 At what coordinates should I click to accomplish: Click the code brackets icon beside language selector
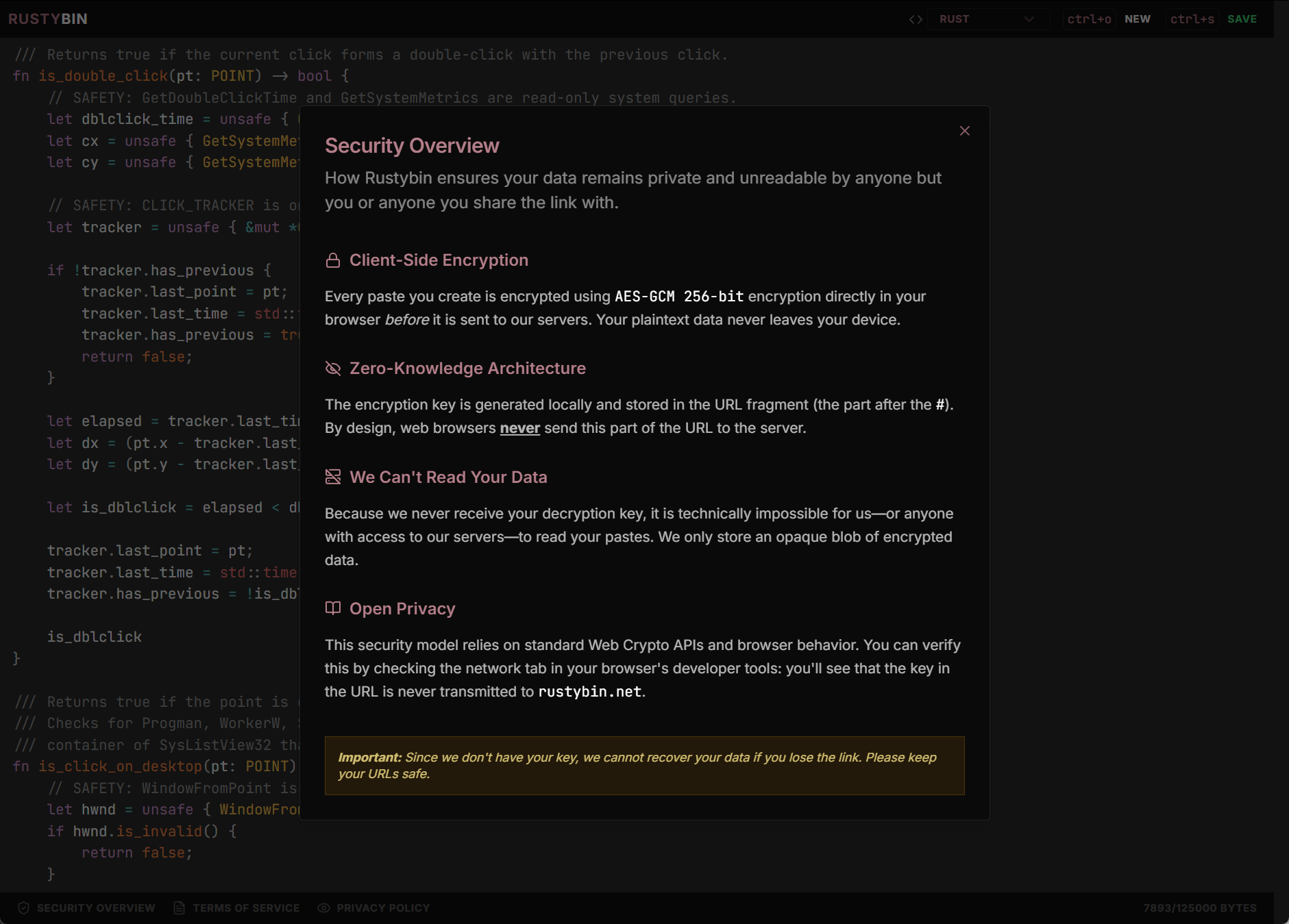(x=916, y=19)
